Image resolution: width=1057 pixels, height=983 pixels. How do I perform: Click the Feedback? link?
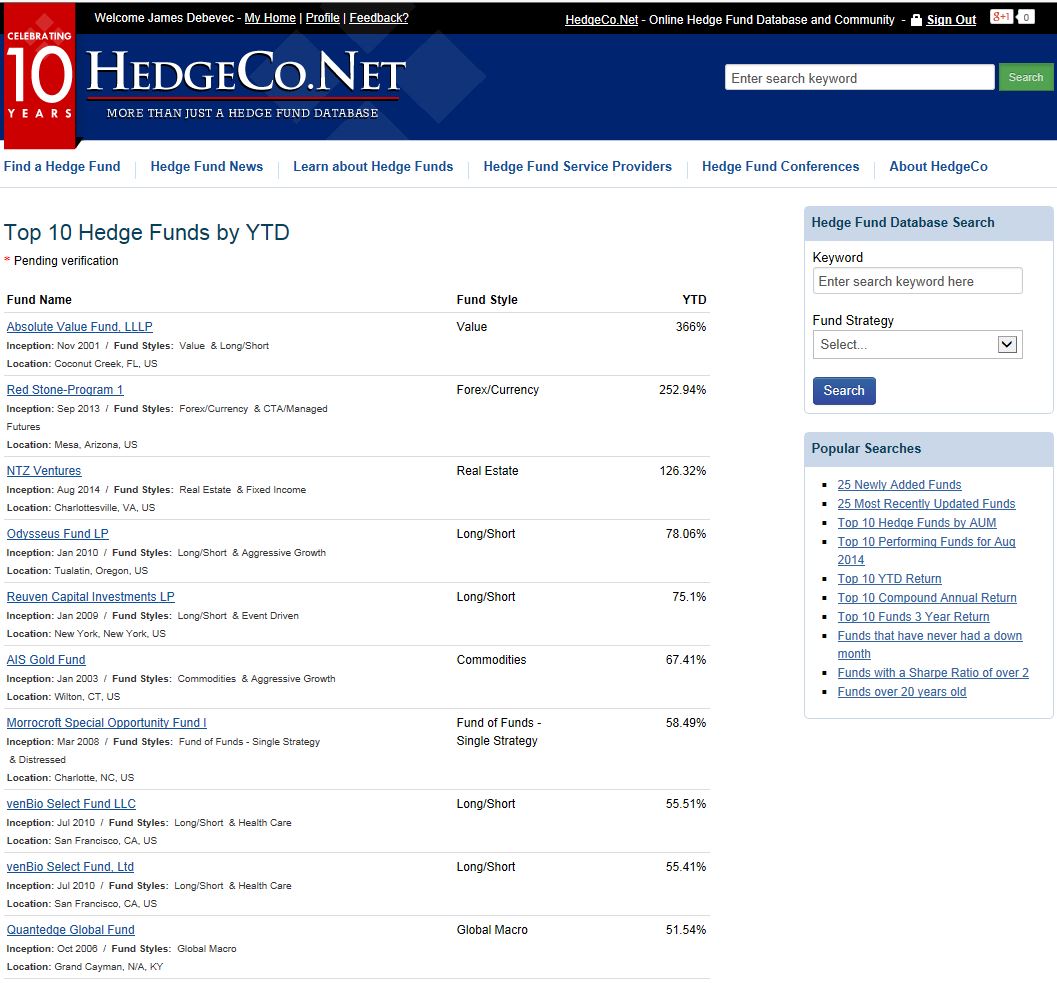click(x=379, y=18)
